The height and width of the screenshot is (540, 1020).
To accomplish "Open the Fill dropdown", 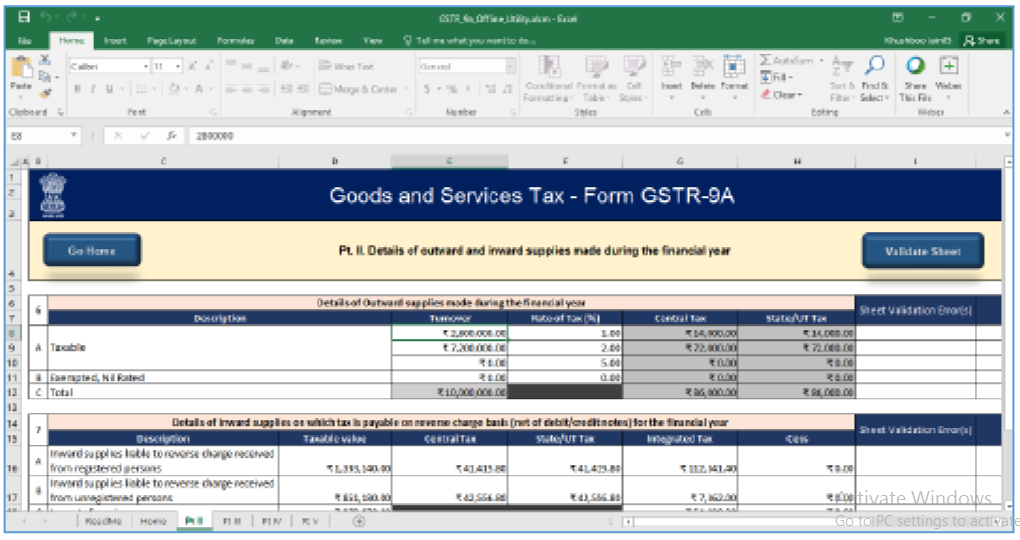I will coord(777,77).
